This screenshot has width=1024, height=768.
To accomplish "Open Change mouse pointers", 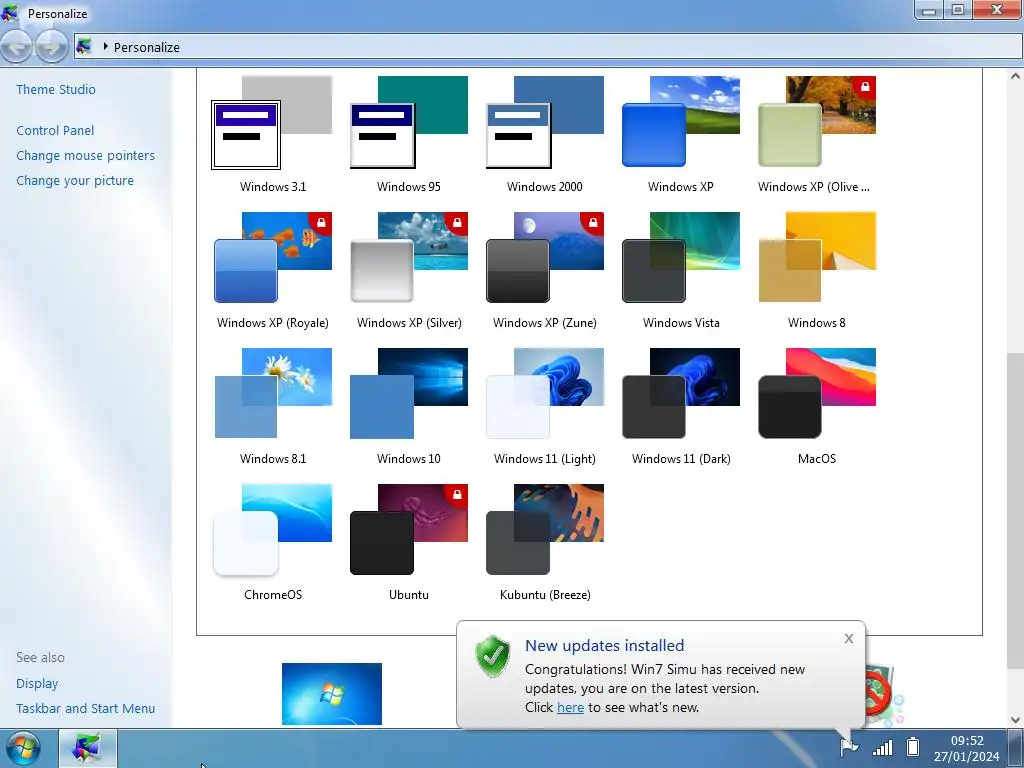I will click(x=86, y=155).
